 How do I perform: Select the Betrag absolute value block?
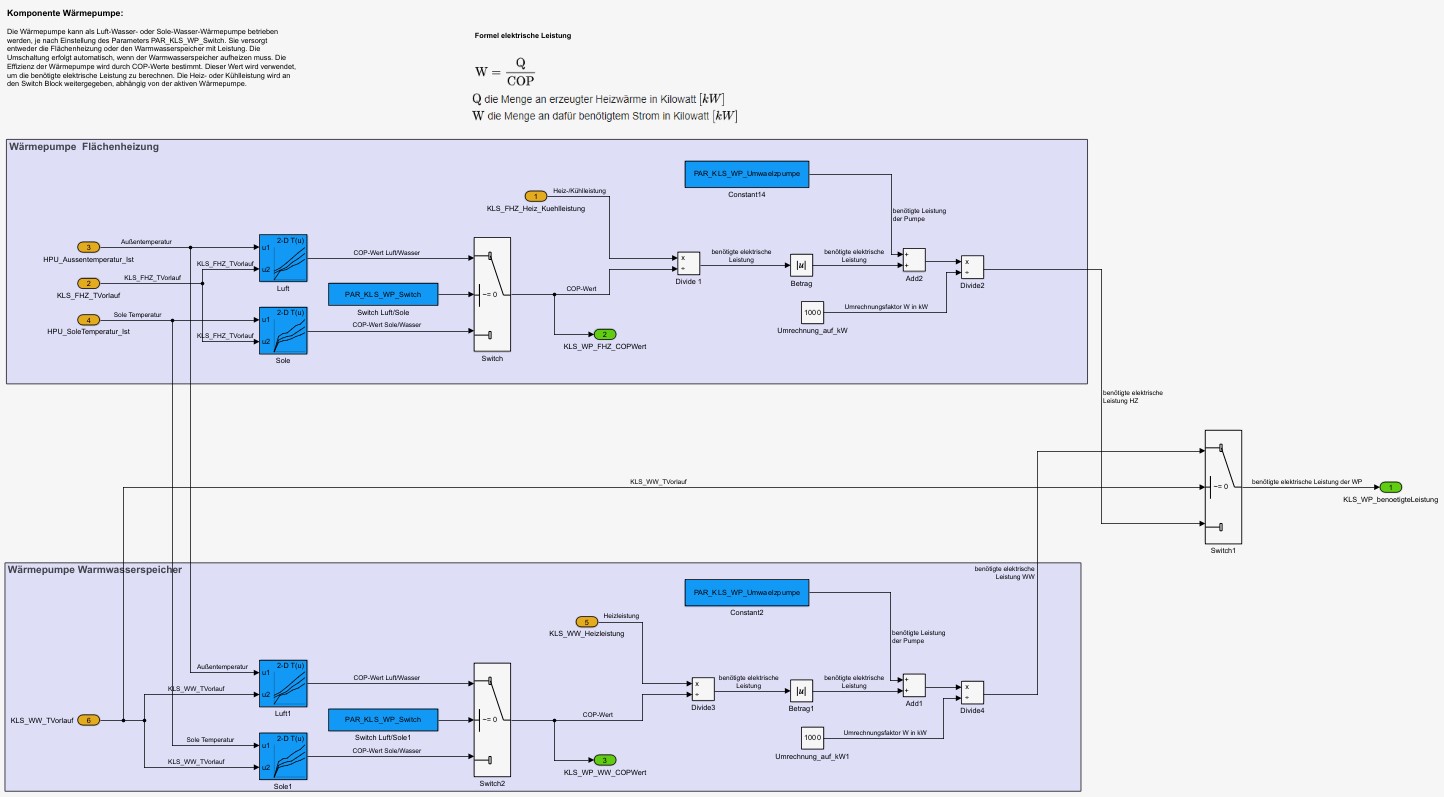coord(801,265)
